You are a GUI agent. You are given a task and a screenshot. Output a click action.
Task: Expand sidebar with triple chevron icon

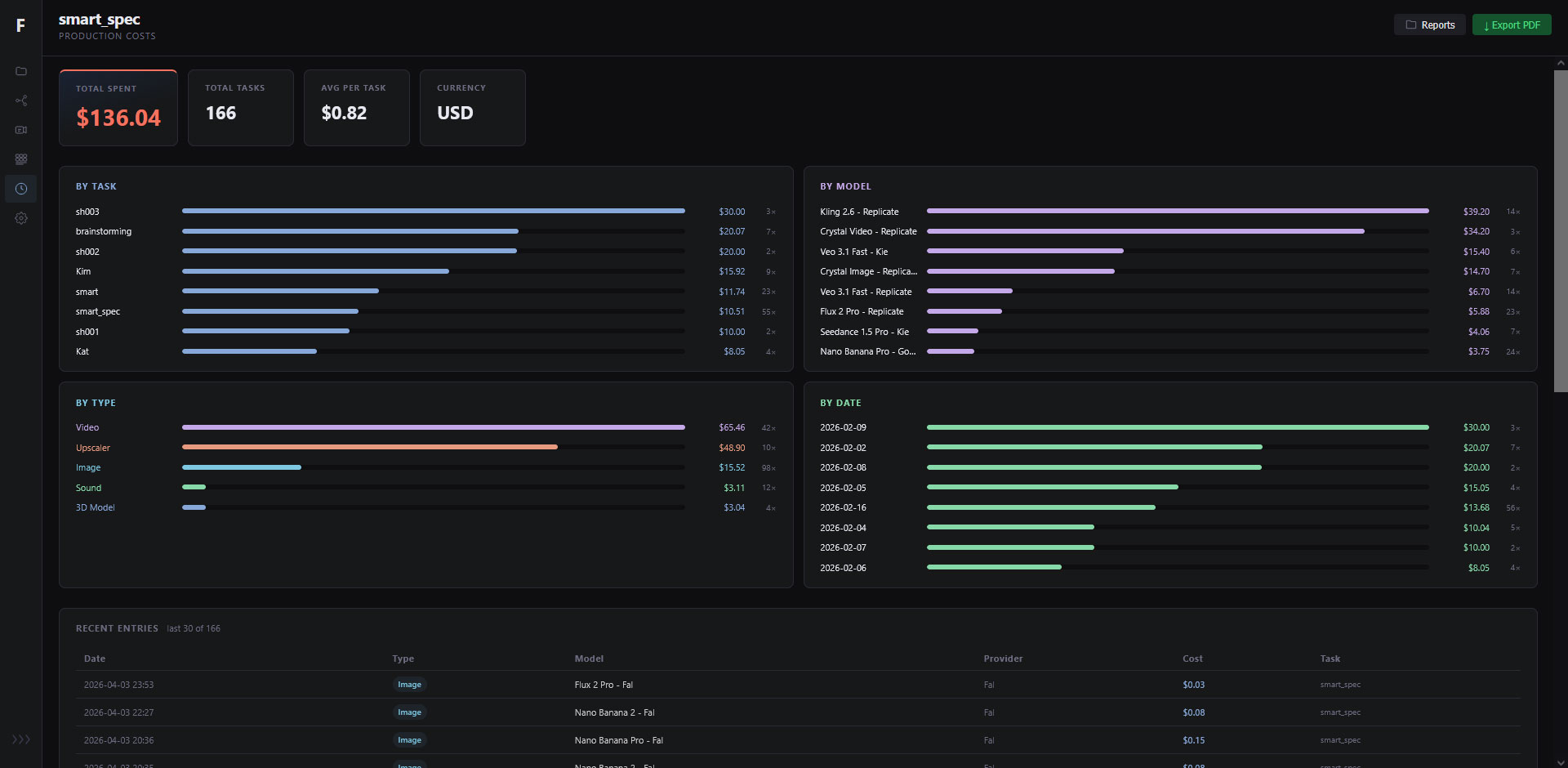click(x=21, y=739)
